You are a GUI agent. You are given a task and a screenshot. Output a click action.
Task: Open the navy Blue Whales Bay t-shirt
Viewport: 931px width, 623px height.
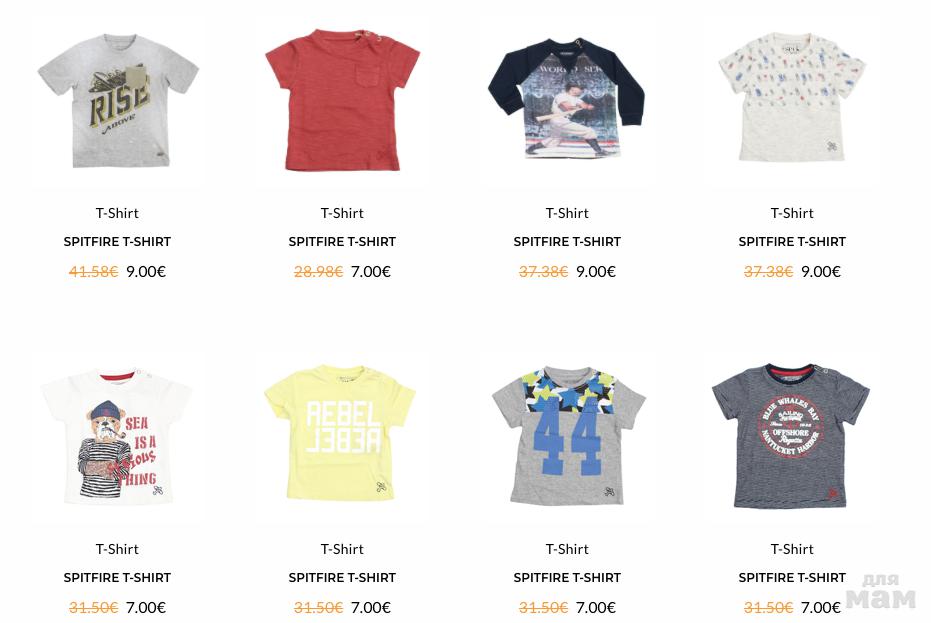[791, 436]
